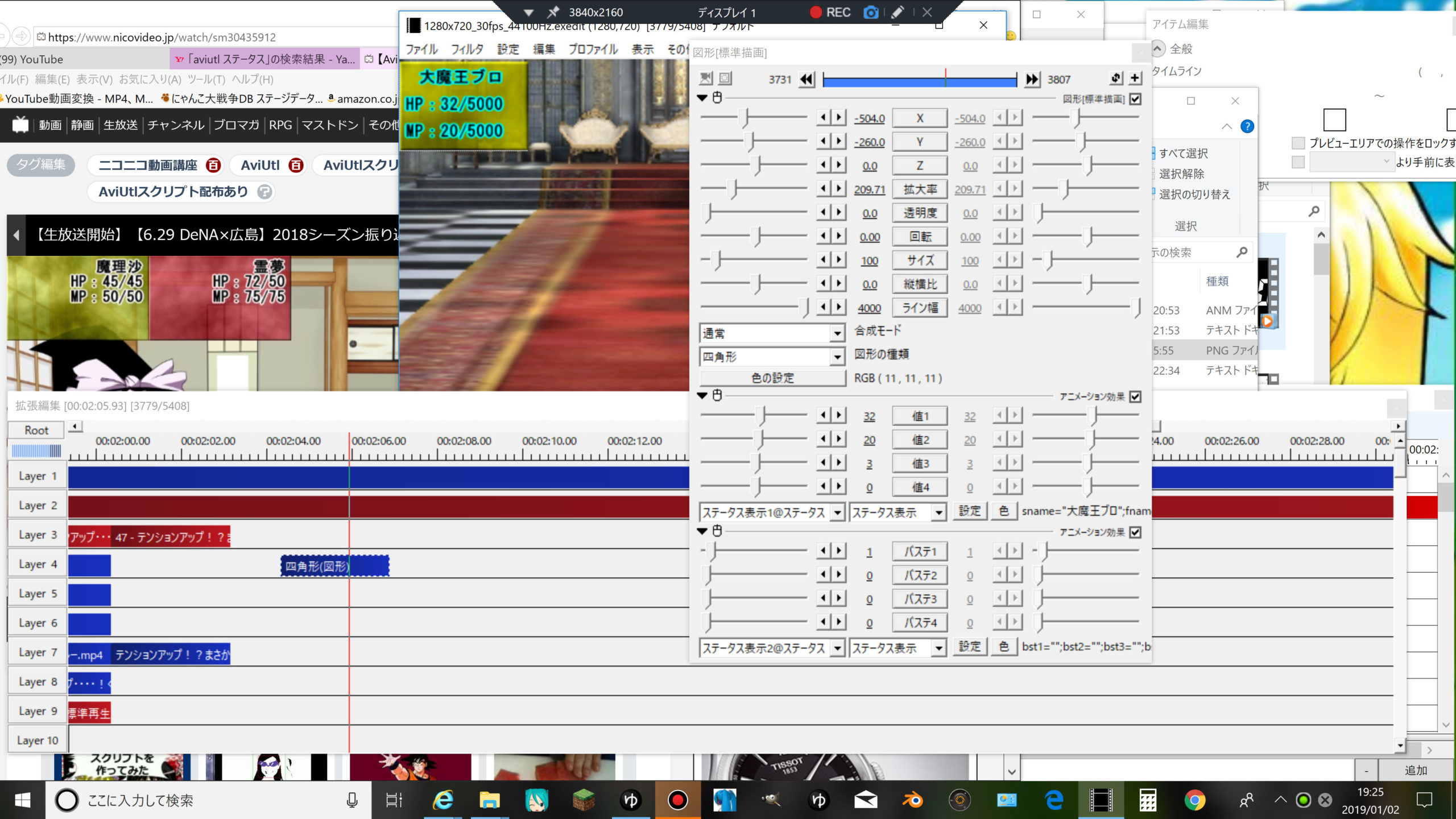Screen dimensions: 1456x819
Task: Collapse the 全般 section chevron
Action: point(1158,48)
